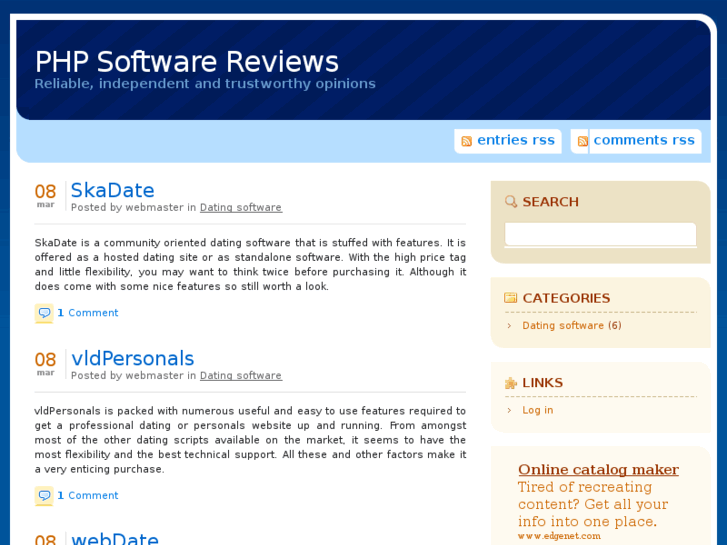Viewport: 727px width, 545px height.
Task: Click the tagline 'Reliable, independent and trustworthy opinions'
Action: 205,83
